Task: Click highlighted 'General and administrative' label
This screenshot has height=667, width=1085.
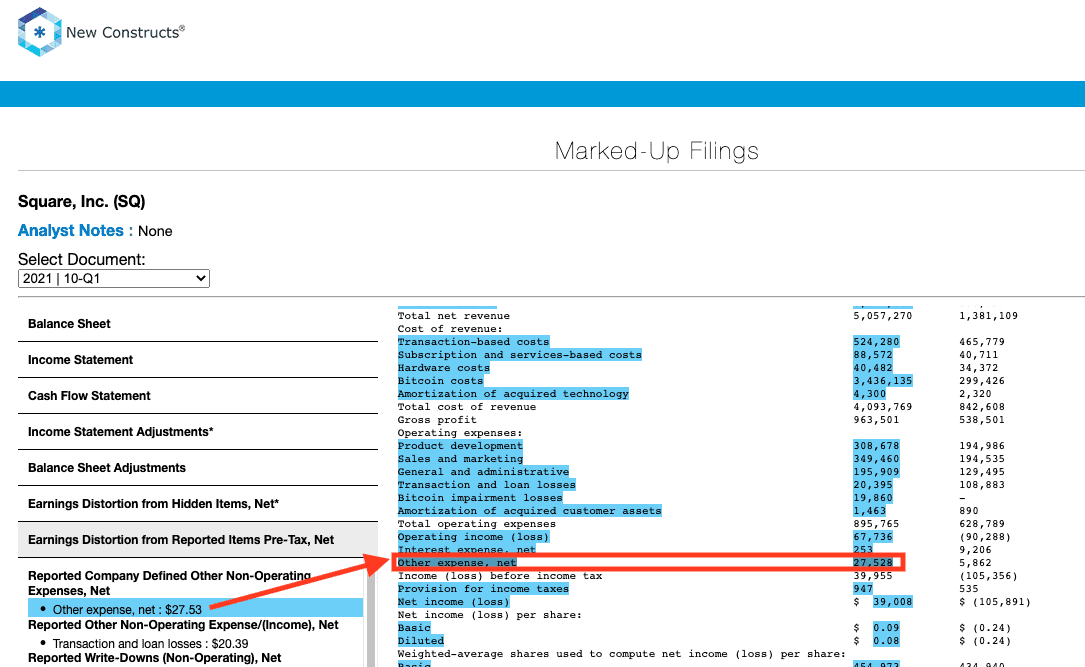Action: pos(483,472)
